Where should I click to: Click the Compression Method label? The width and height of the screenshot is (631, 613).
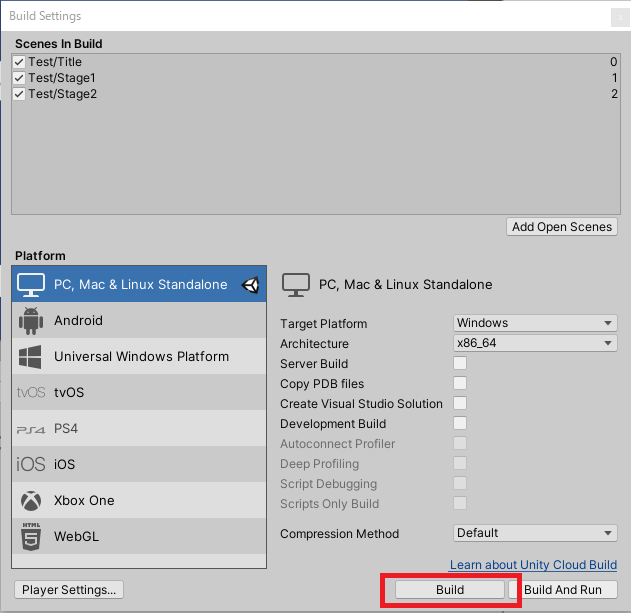click(340, 534)
